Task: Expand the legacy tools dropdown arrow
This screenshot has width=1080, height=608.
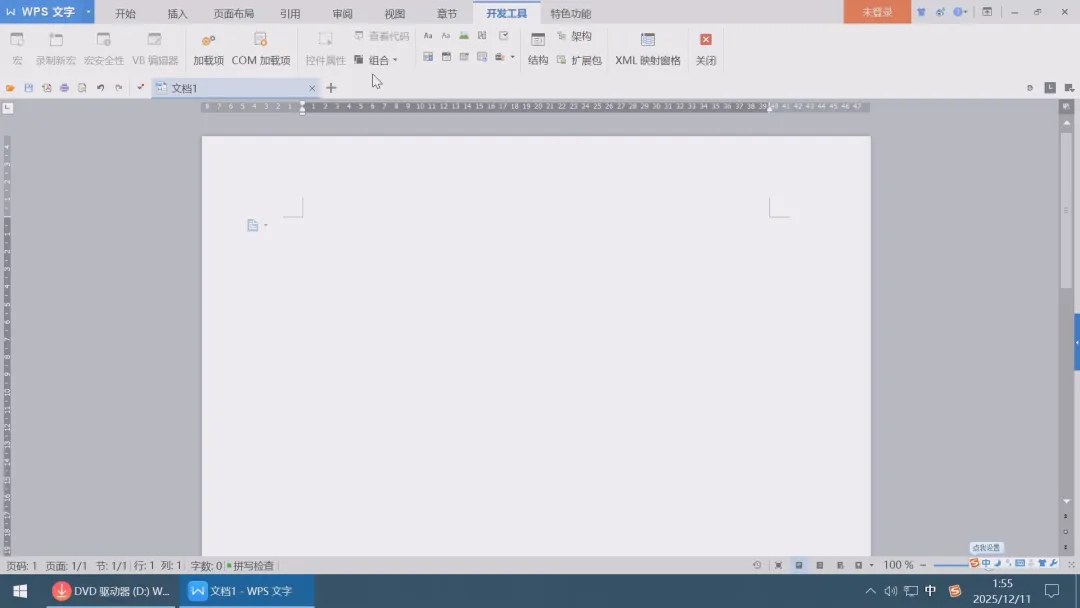Action: point(512,57)
